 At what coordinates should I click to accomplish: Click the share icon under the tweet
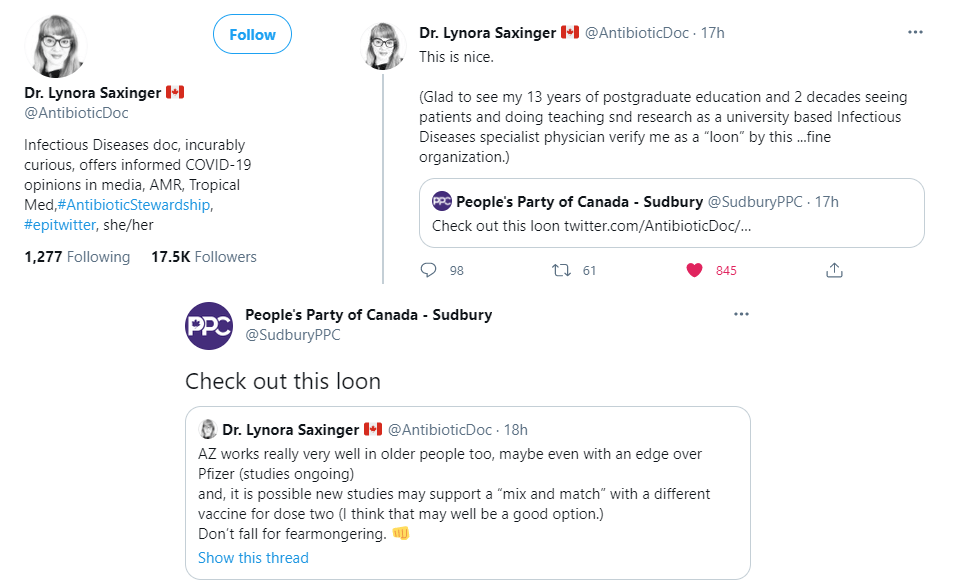(834, 270)
